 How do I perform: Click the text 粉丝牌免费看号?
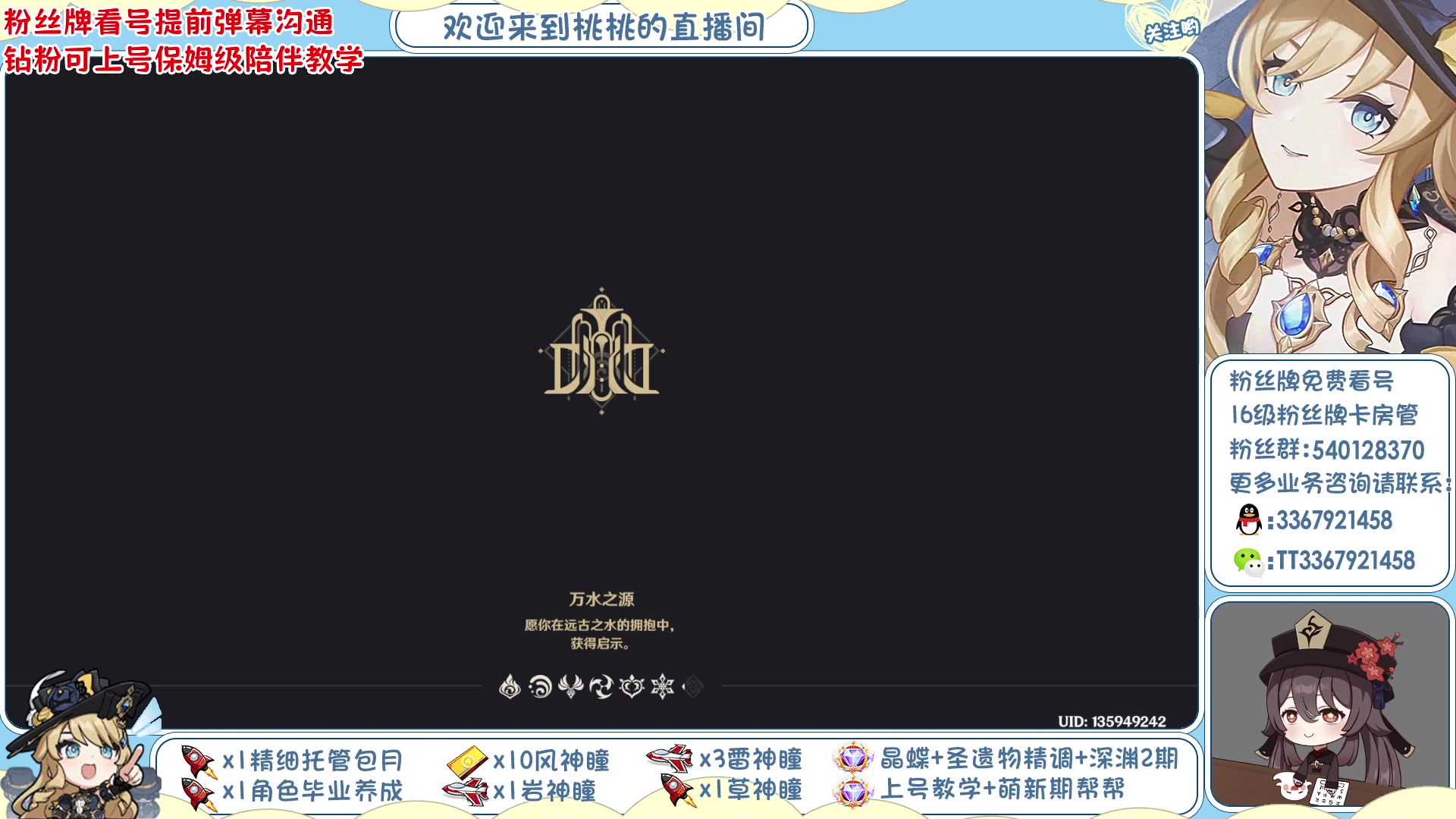coord(1311,381)
